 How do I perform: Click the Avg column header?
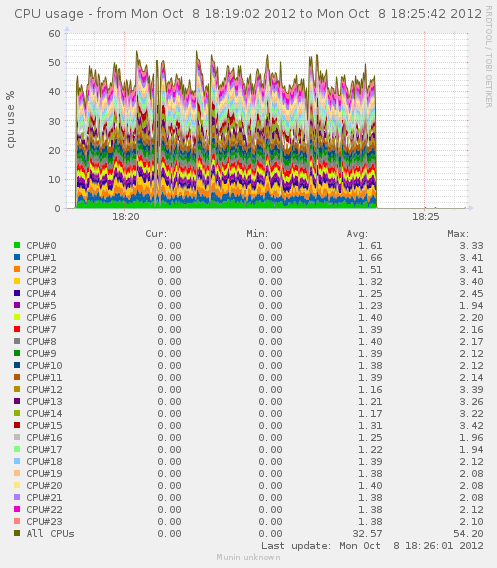[x=357, y=234]
